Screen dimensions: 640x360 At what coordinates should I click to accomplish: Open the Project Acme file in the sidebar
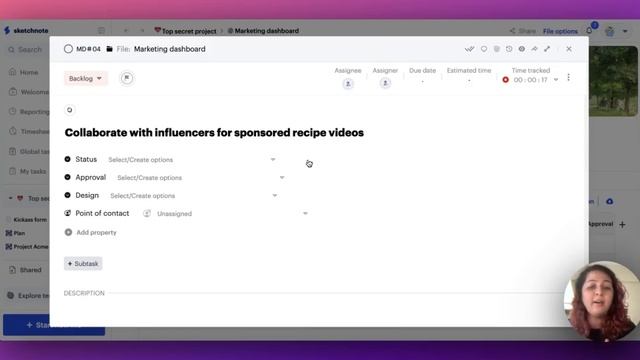(x=27, y=247)
